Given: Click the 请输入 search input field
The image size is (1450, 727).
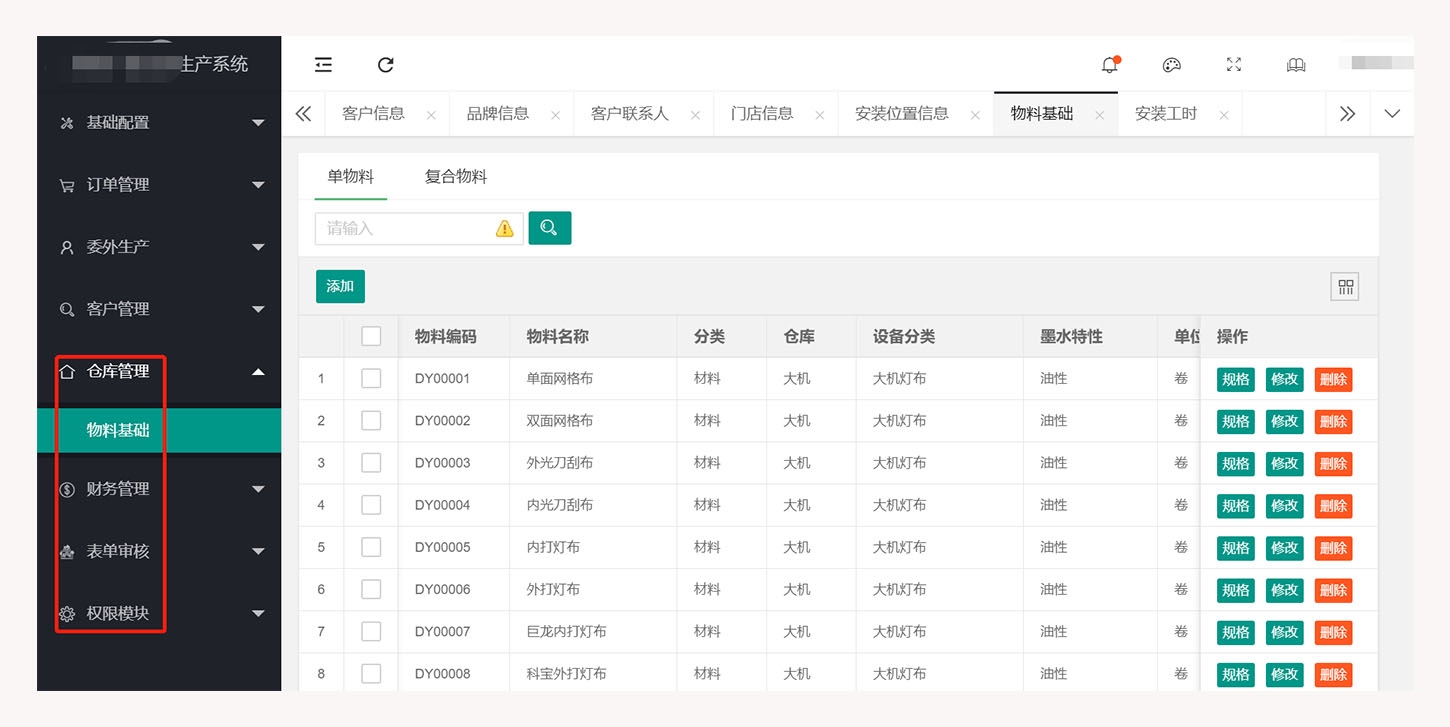Looking at the screenshot, I should [405, 229].
